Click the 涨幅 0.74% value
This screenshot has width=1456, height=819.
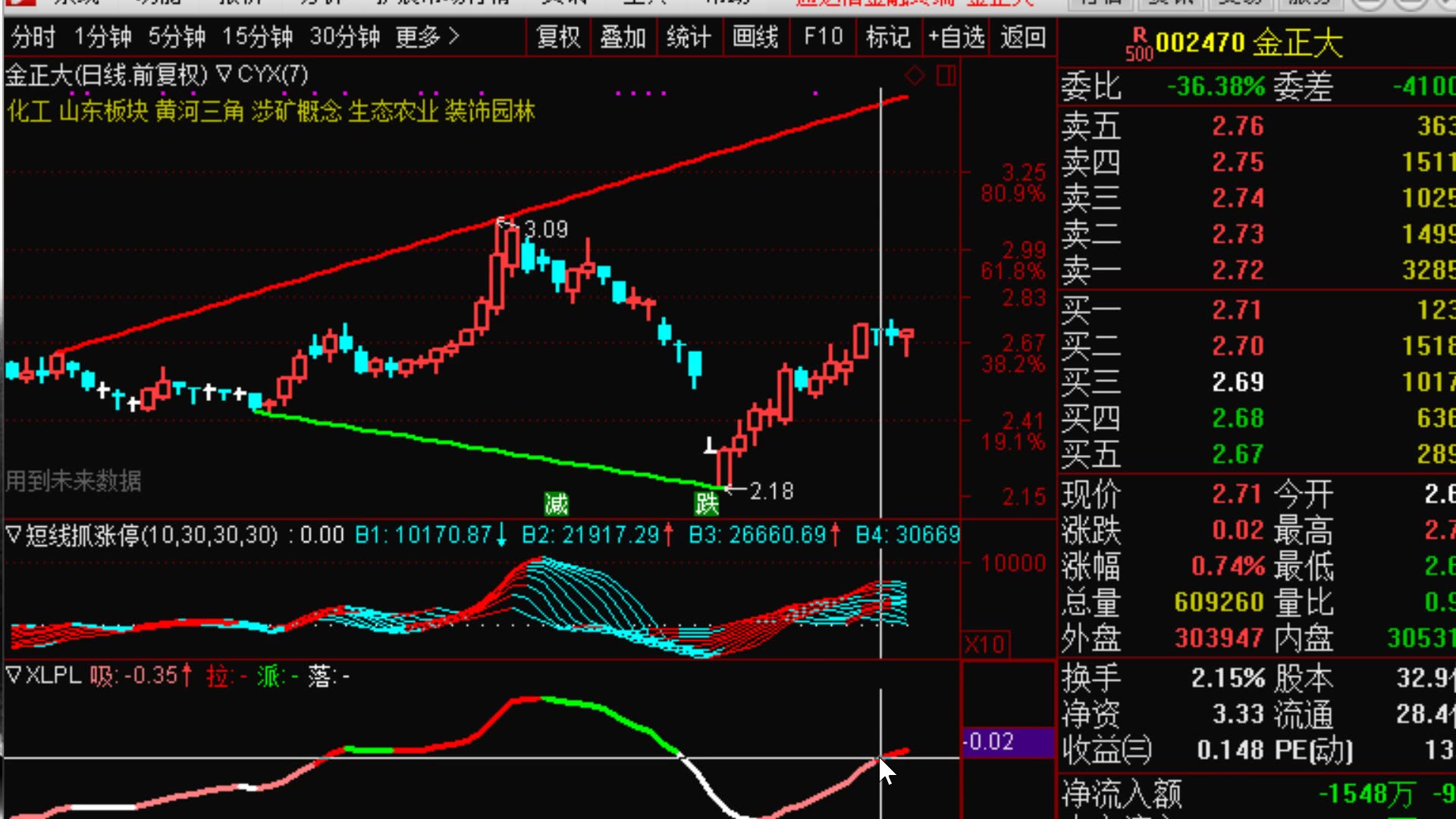(x=1228, y=566)
